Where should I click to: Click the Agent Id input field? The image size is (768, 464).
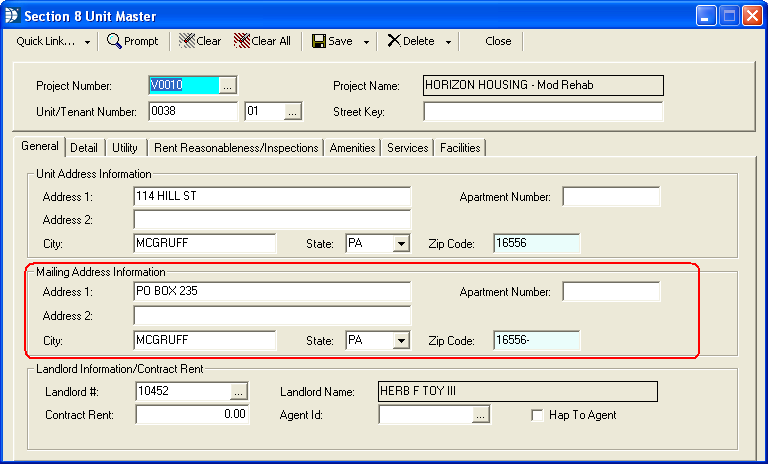[x=426, y=415]
